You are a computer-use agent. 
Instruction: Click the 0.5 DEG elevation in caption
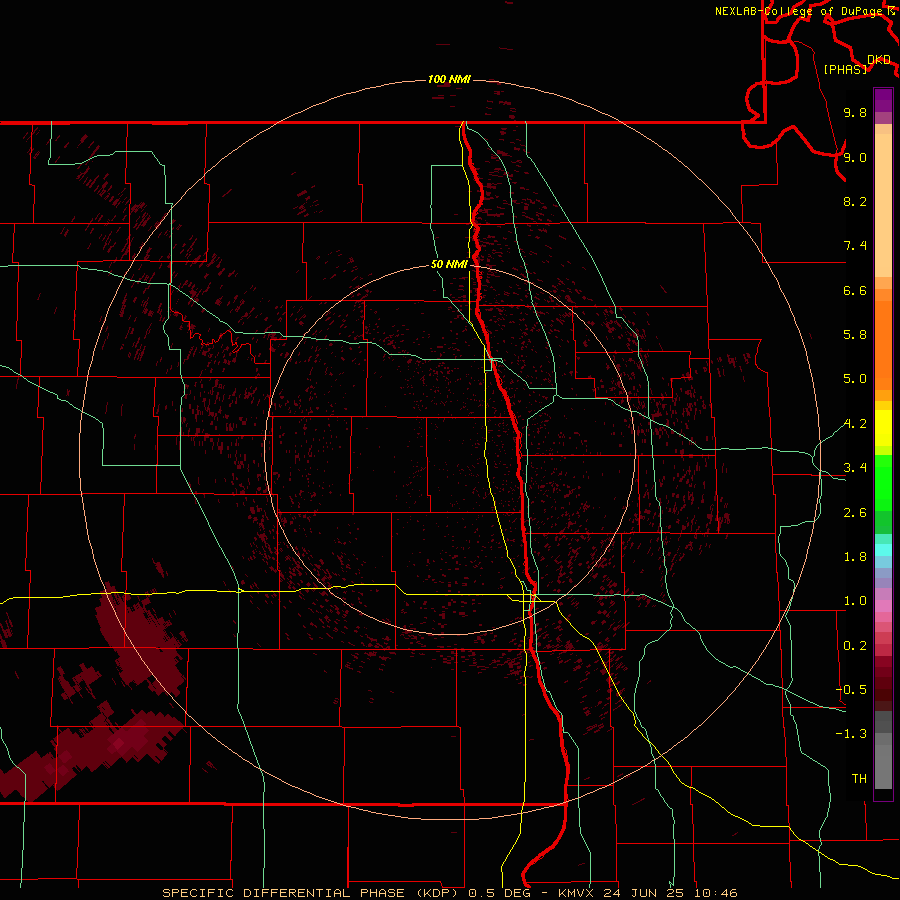click(499, 893)
